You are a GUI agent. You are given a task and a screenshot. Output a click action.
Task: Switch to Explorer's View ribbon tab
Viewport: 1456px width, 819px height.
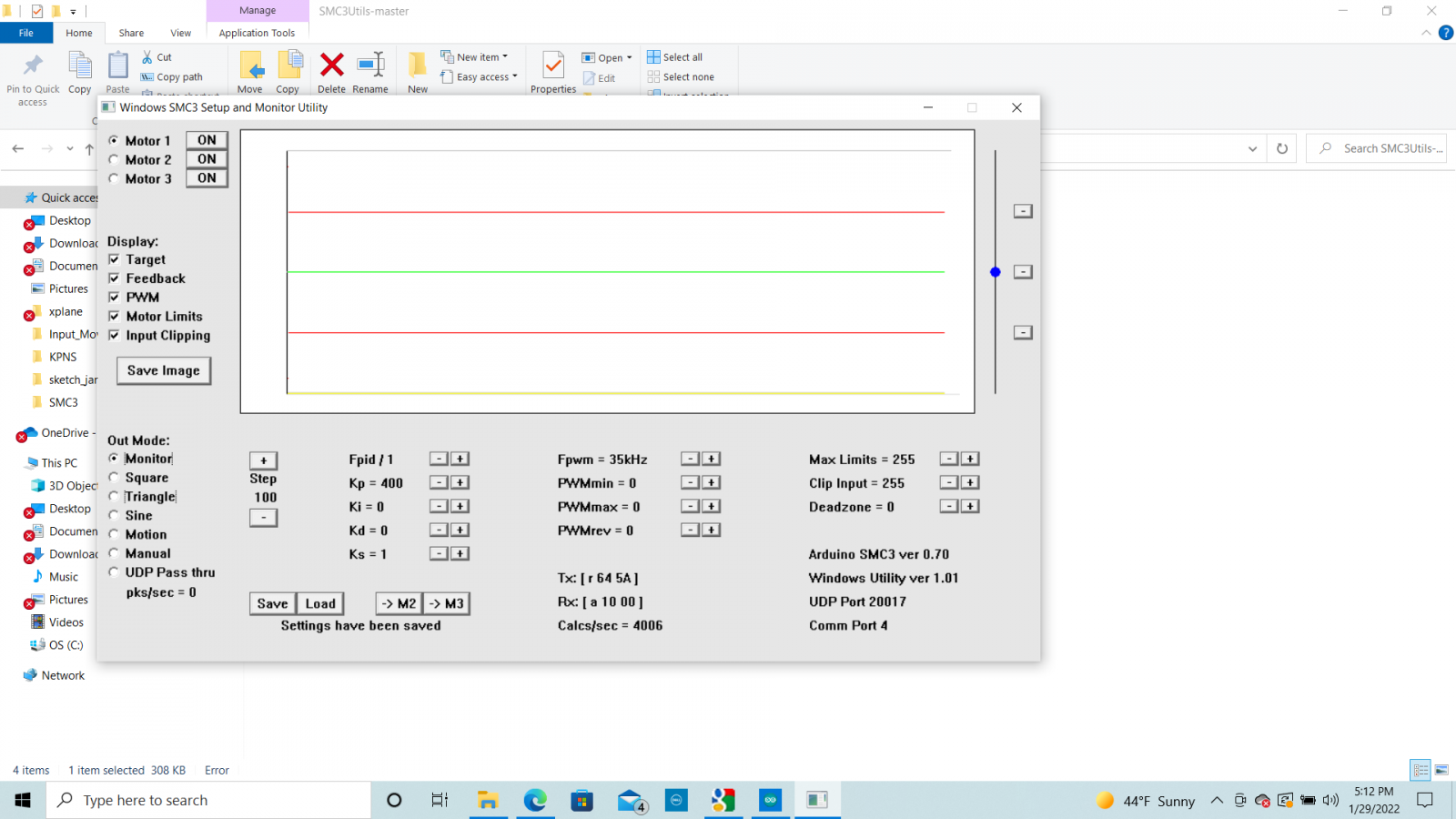(181, 33)
